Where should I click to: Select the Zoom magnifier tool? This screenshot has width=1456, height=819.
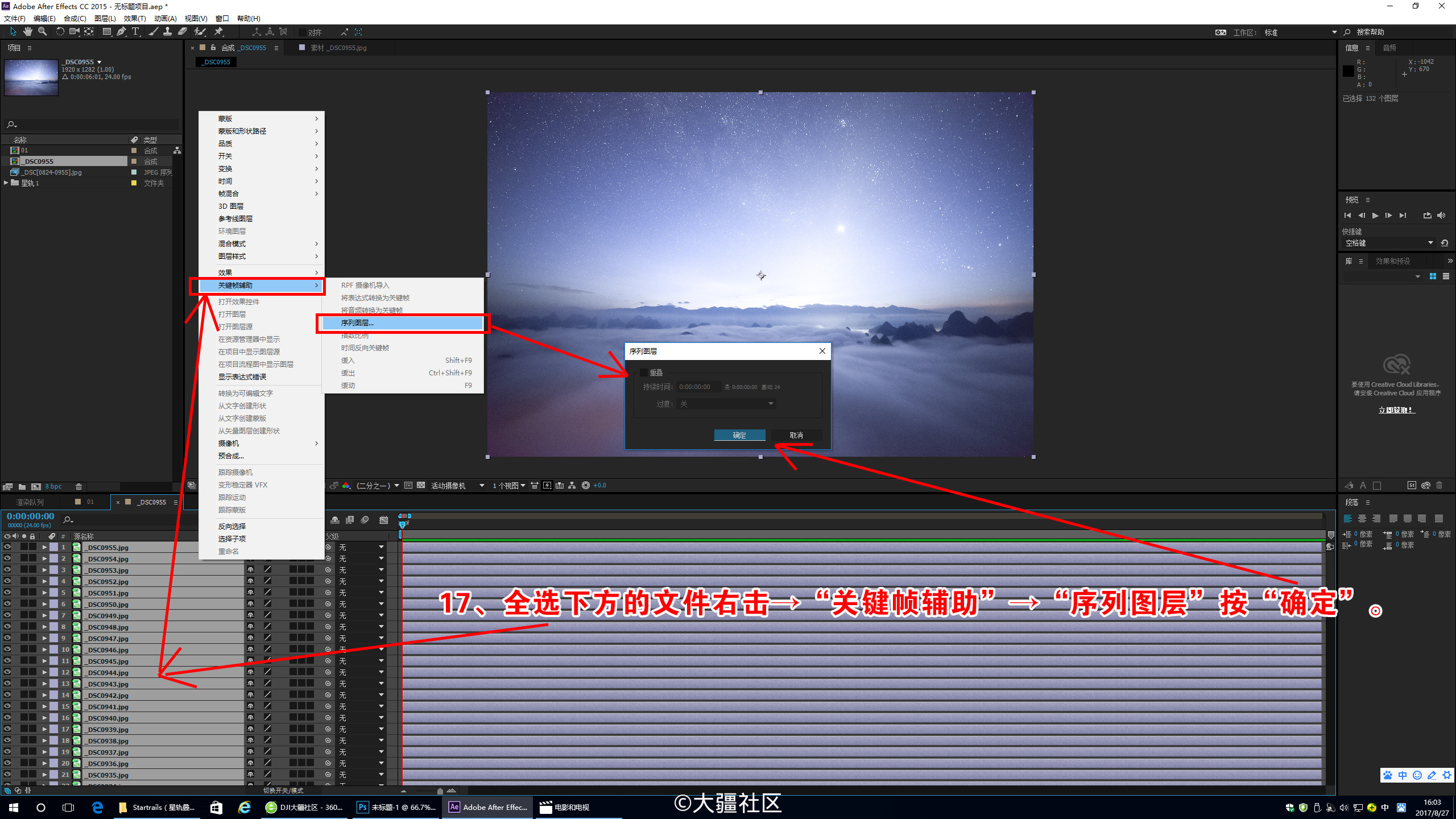click(x=42, y=32)
